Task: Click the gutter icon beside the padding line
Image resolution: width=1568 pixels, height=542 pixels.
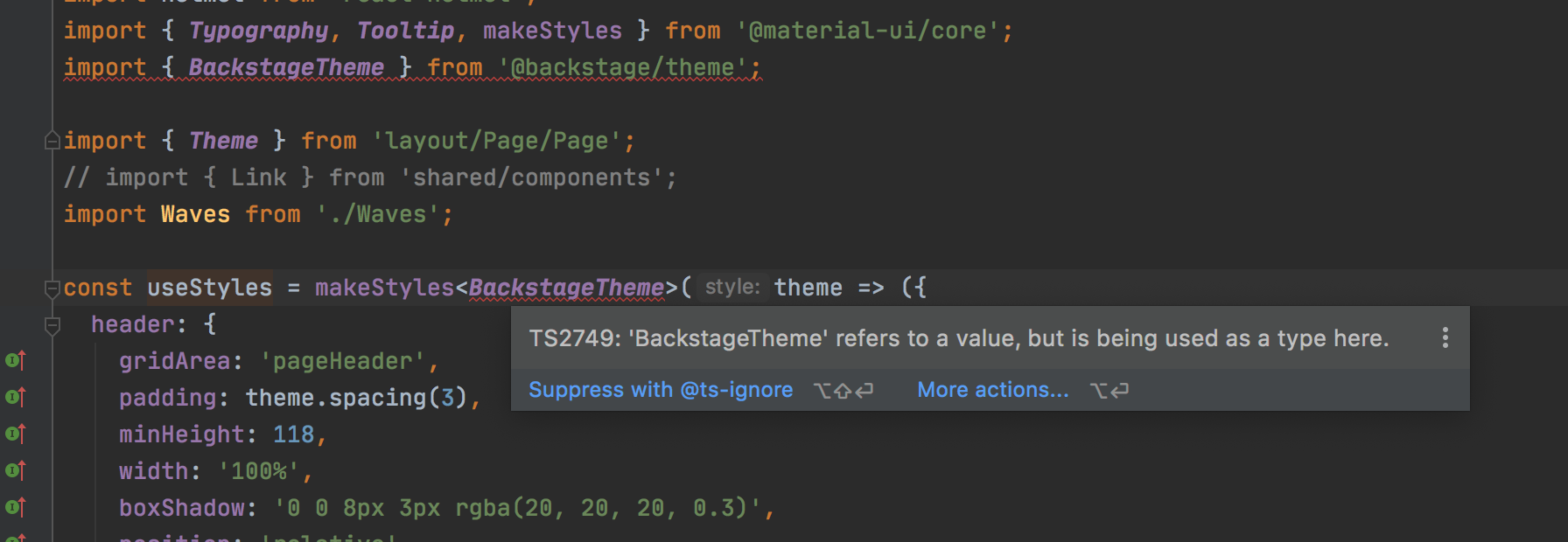Action: click(11, 397)
